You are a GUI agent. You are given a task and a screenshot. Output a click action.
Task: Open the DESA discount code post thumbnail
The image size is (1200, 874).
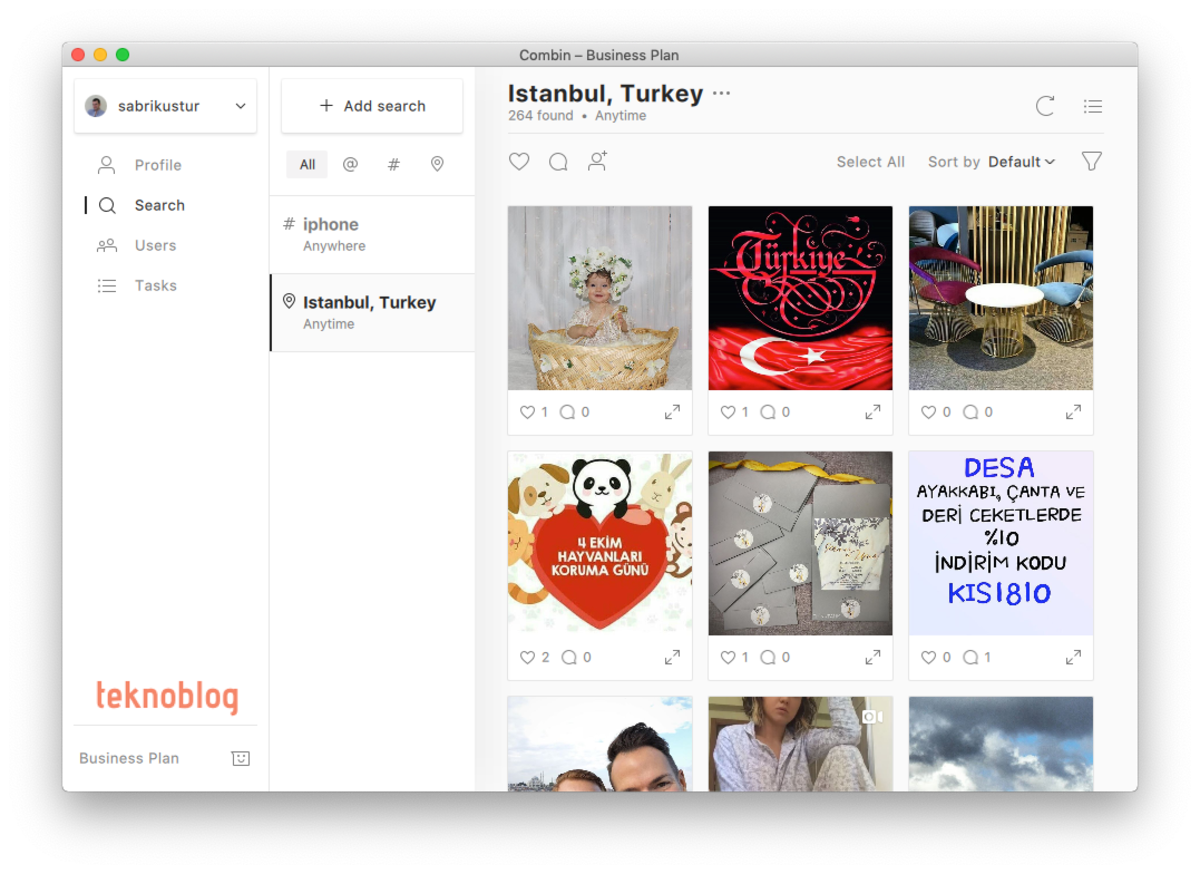tap(1000, 542)
